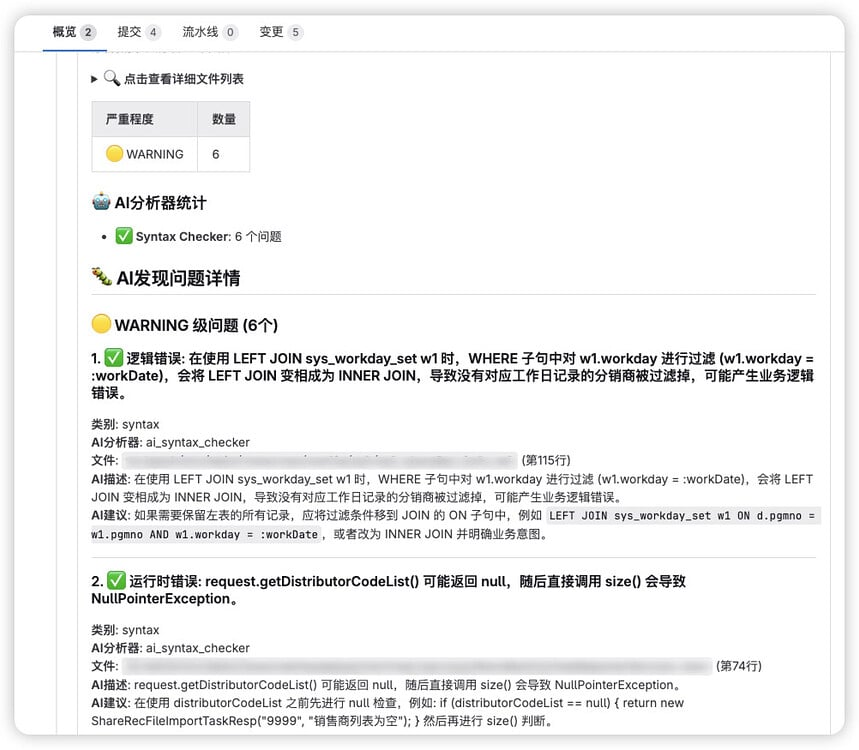Click the 数量 table column header
859x750 pixels.
point(224,119)
